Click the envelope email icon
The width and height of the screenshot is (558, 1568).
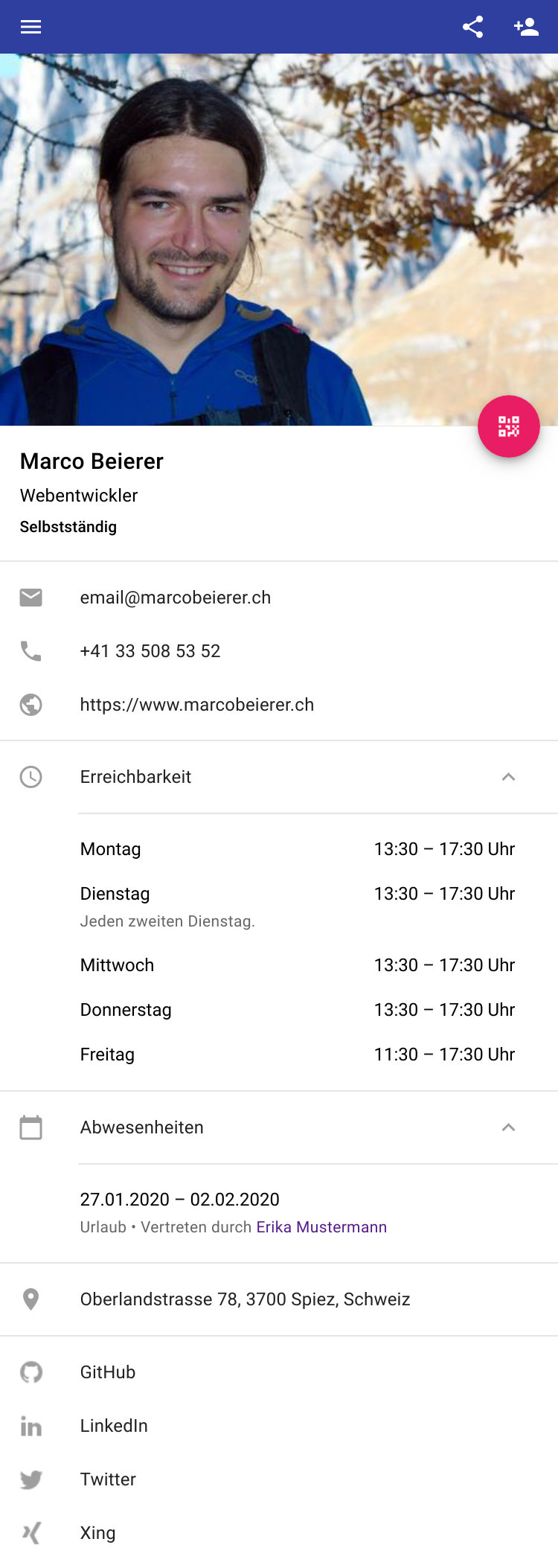point(31,598)
